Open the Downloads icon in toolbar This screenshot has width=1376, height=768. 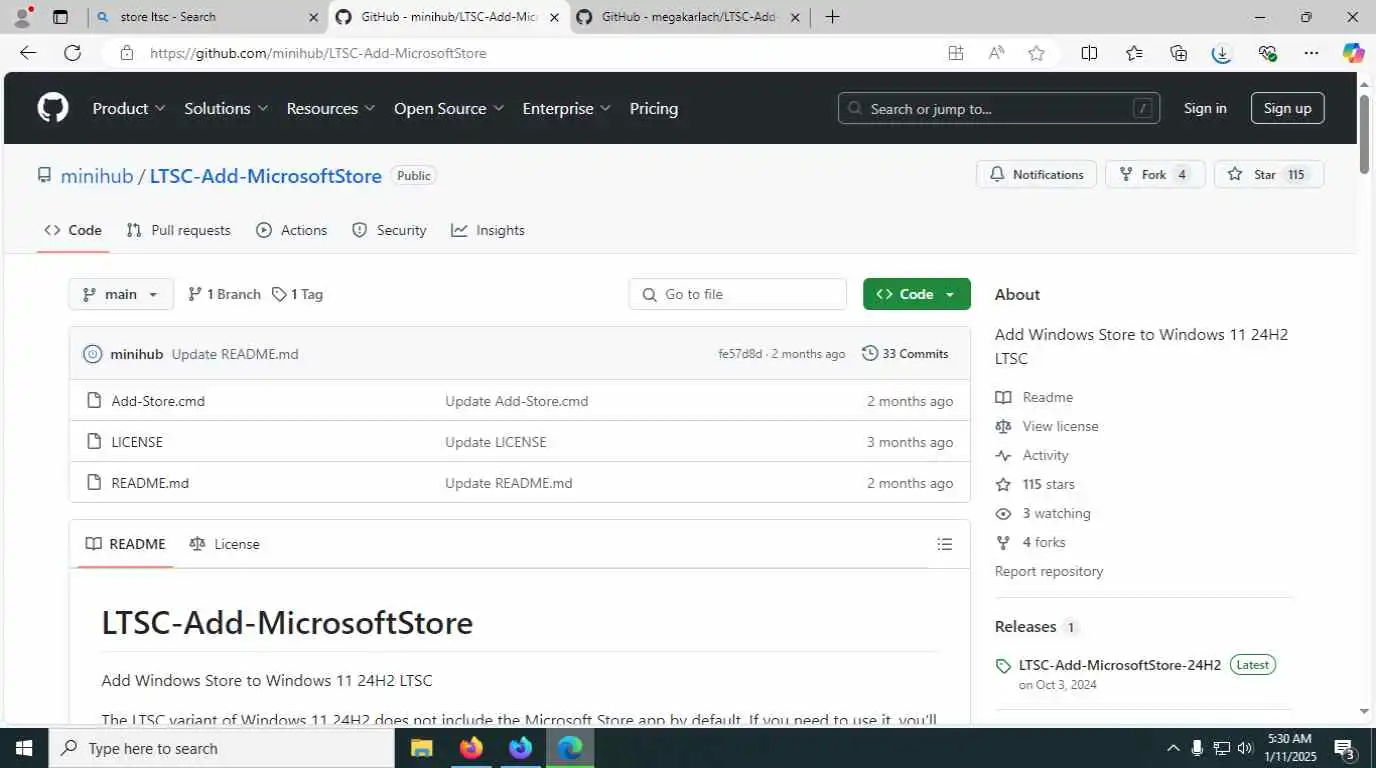1222,53
